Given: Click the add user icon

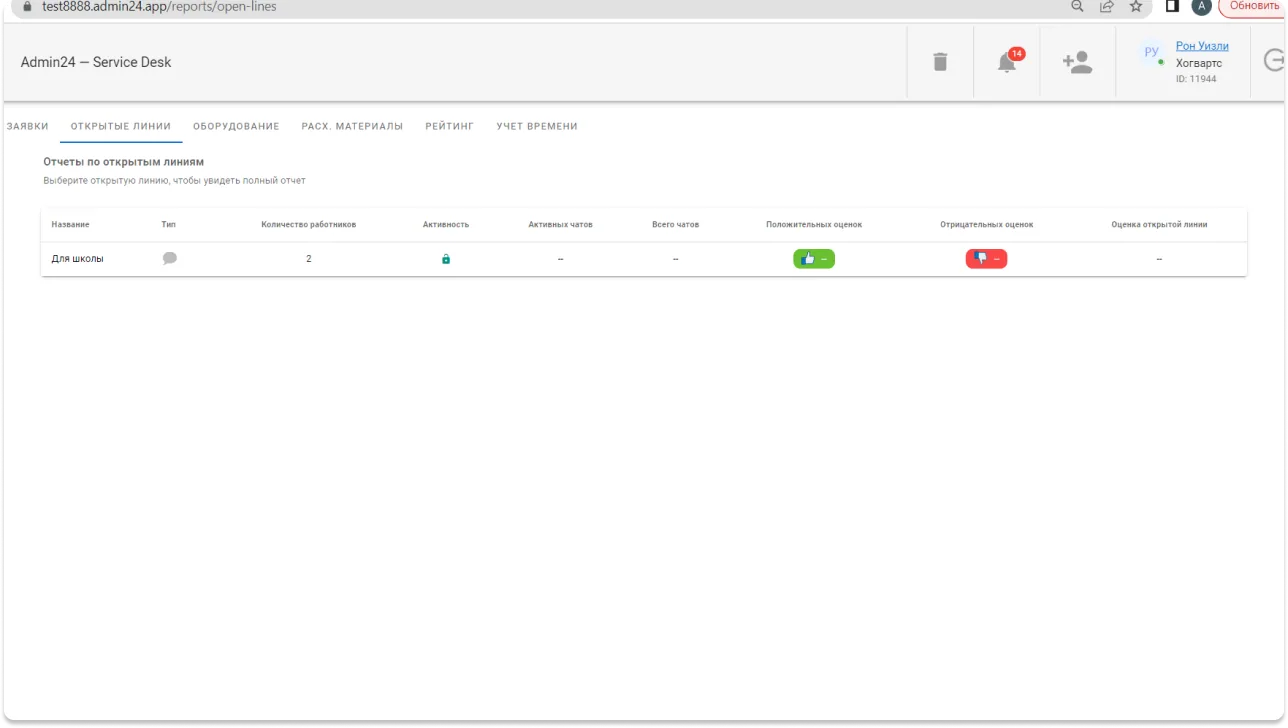Looking at the screenshot, I should pos(1077,62).
